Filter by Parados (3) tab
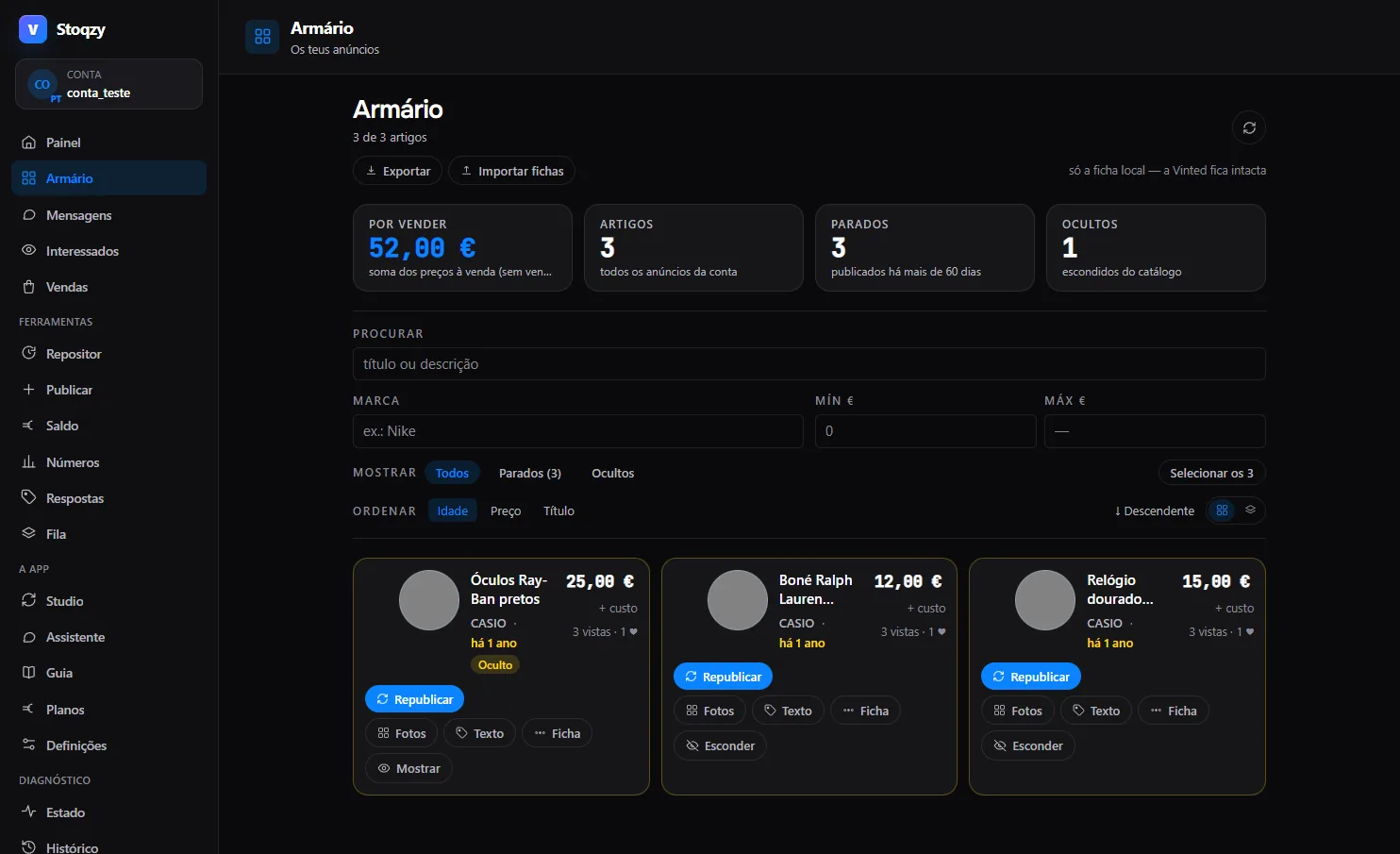The width and height of the screenshot is (1400, 854). 529,473
